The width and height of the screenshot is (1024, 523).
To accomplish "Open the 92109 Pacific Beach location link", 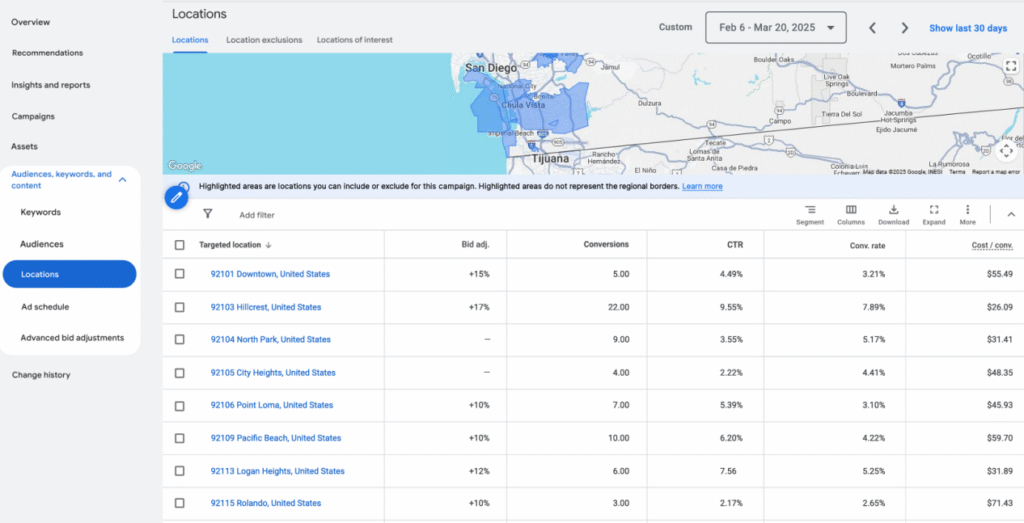I will click(x=275, y=438).
